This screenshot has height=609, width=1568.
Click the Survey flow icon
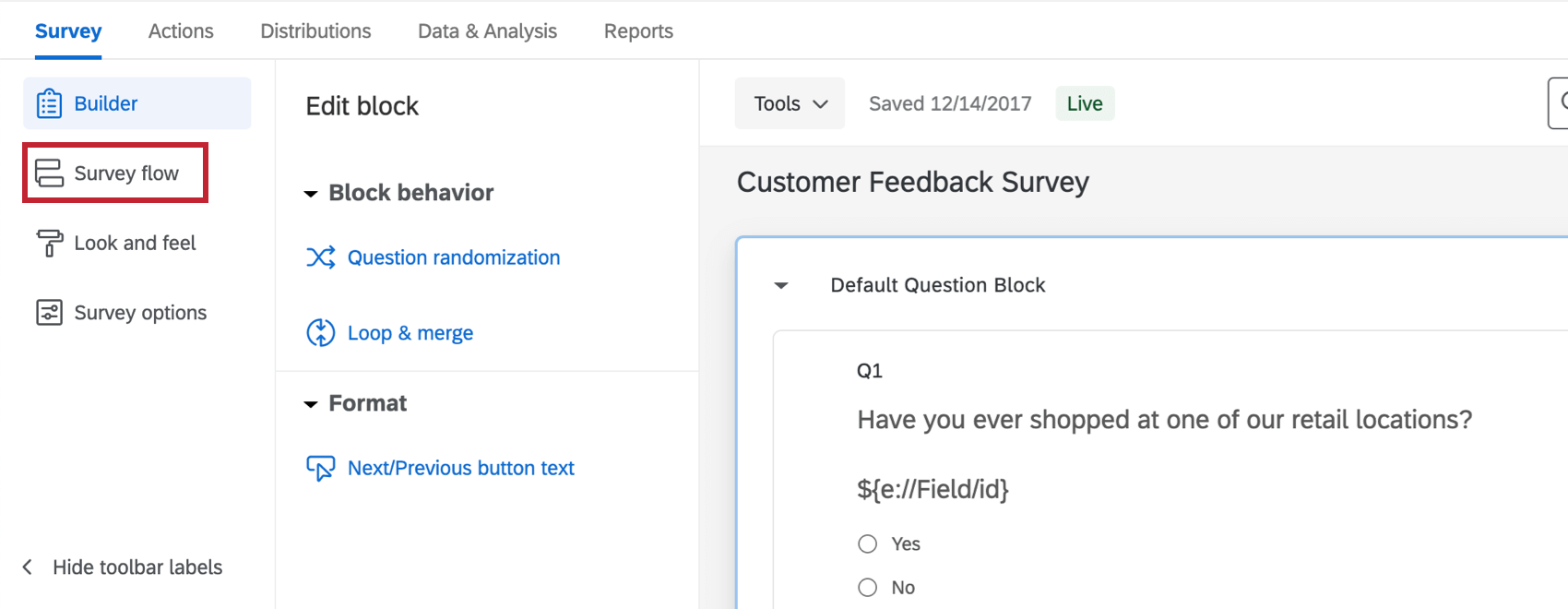[x=49, y=173]
